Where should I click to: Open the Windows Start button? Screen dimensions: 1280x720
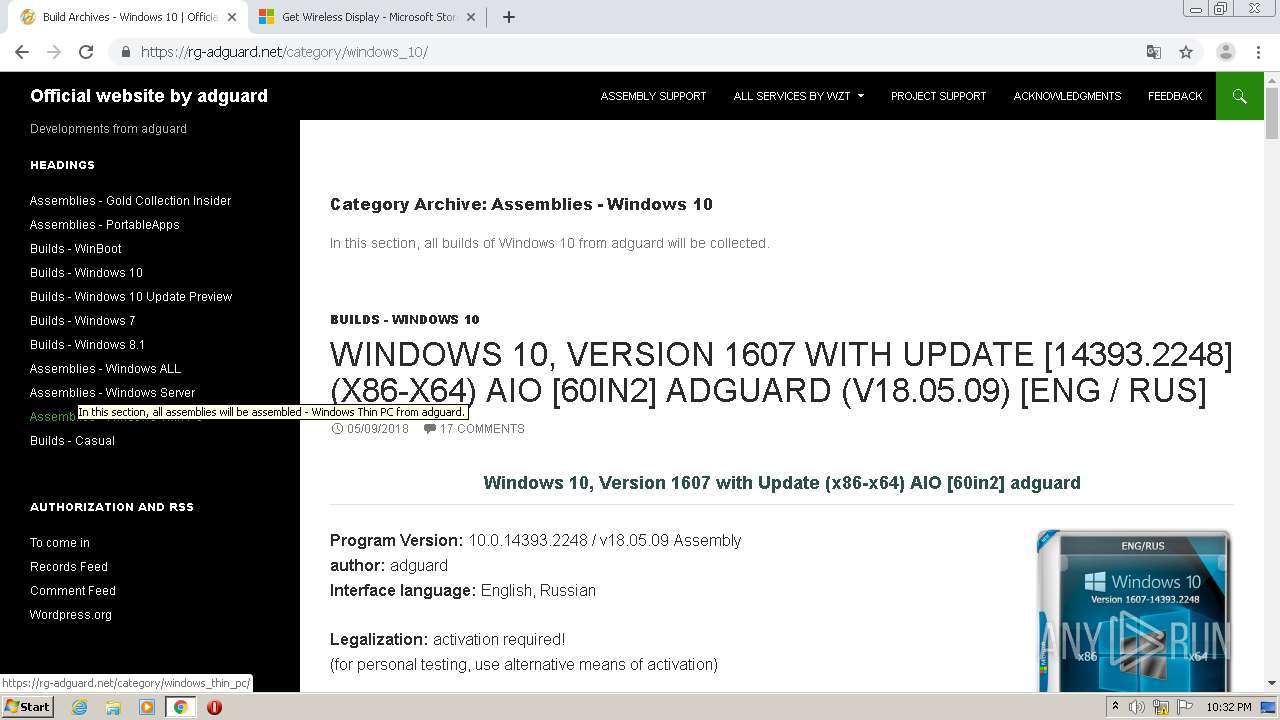coord(27,707)
